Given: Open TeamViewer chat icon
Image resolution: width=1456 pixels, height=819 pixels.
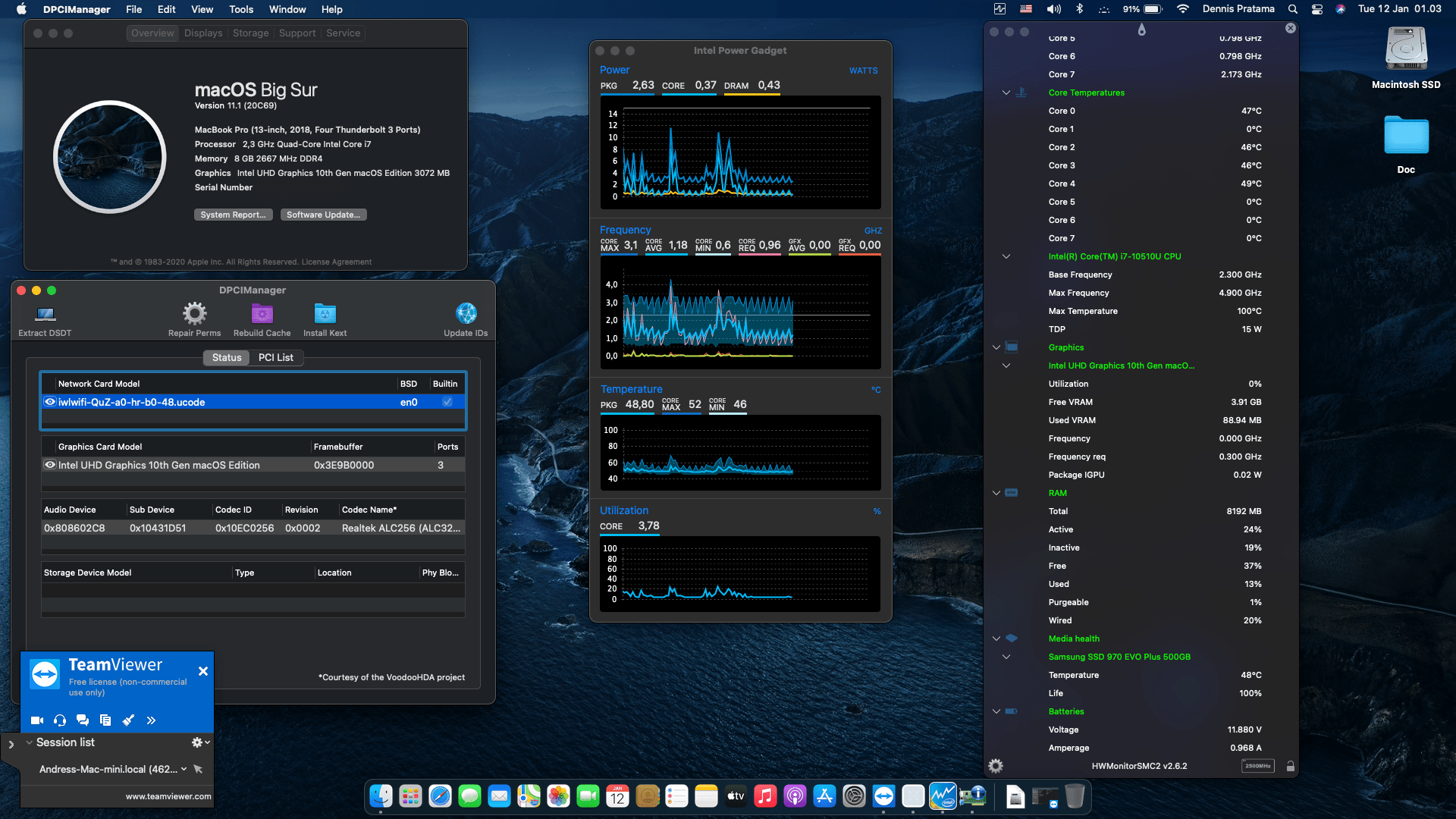Looking at the screenshot, I should pyautogui.click(x=82, y=720).
